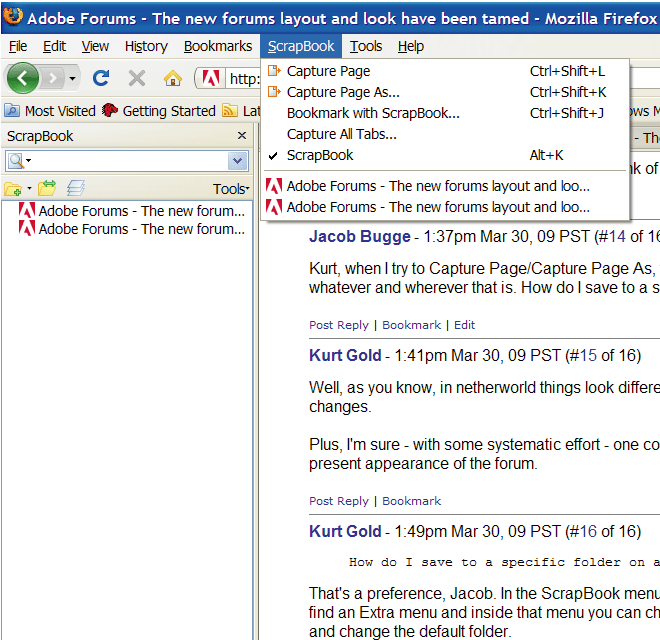
Task: Go to the Home page icon
Action: click(x=173, y=78)
